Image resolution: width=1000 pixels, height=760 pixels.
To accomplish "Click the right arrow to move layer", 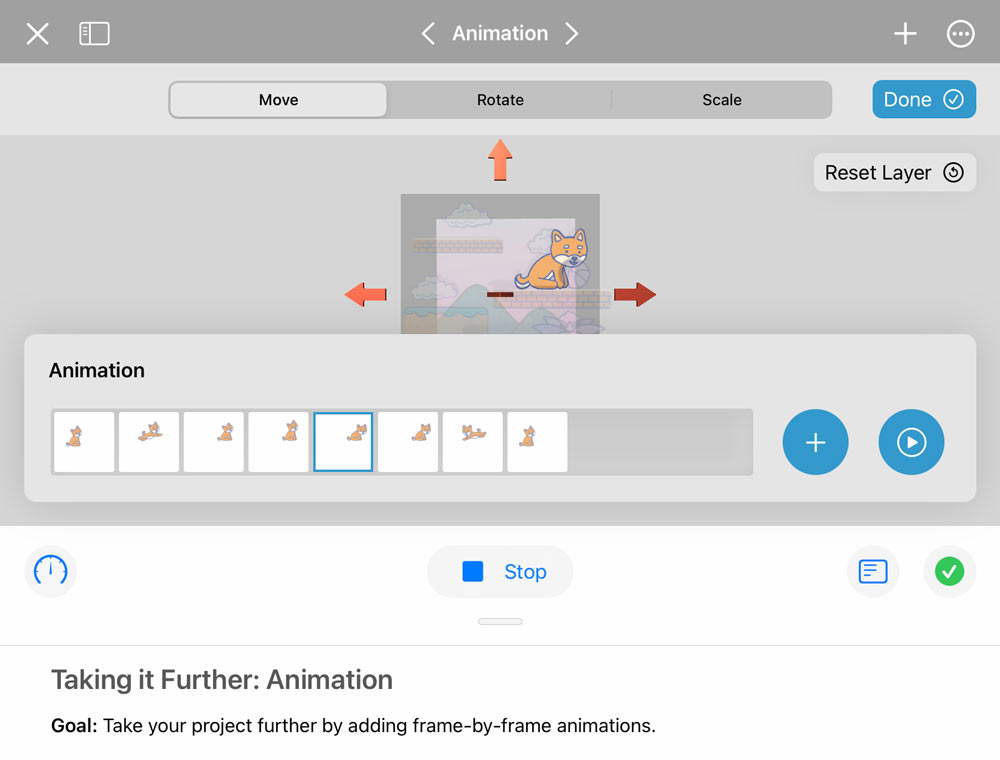I will pyautogui.click(x=635, y=294).
